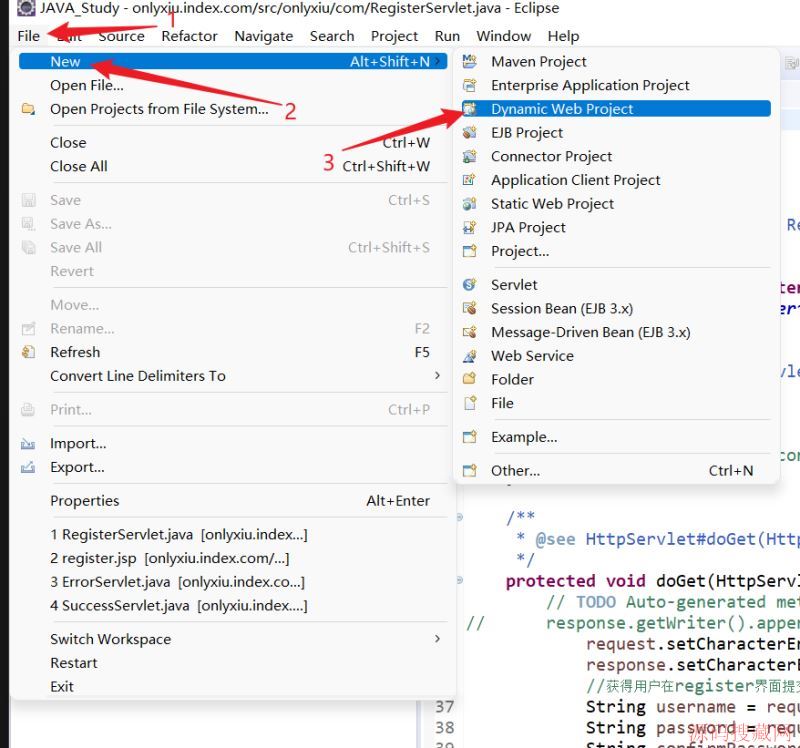Create a new Enterprise Application Project

(589, 85)
